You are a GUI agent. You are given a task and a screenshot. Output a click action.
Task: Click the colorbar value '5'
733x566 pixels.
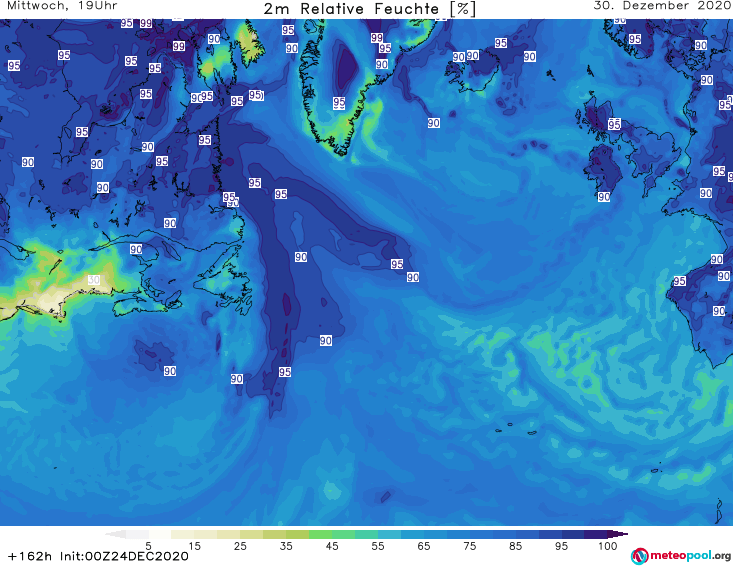point(148,546)
